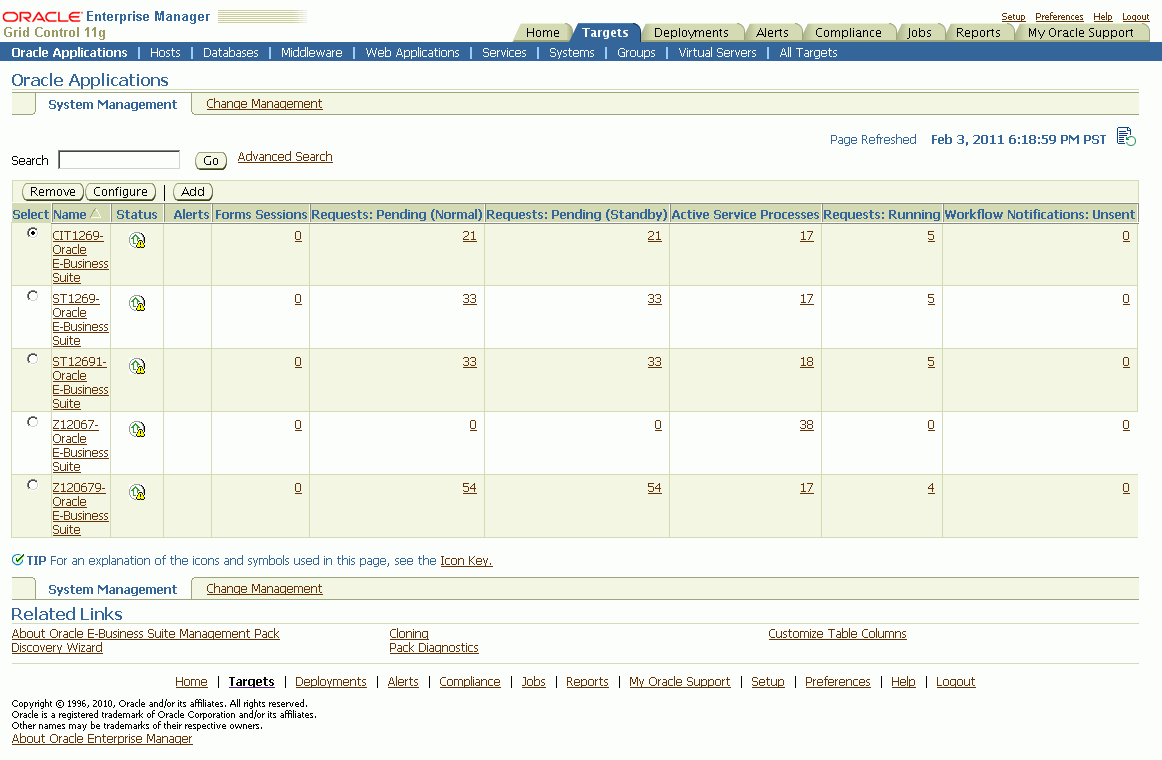The width and height of the screenshot is (1162, 760).
Task: Open the Home tab
Action: [542, 33]
